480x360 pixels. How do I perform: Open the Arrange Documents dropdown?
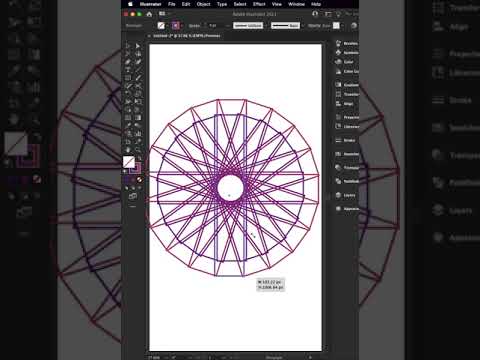coord(164,14)
